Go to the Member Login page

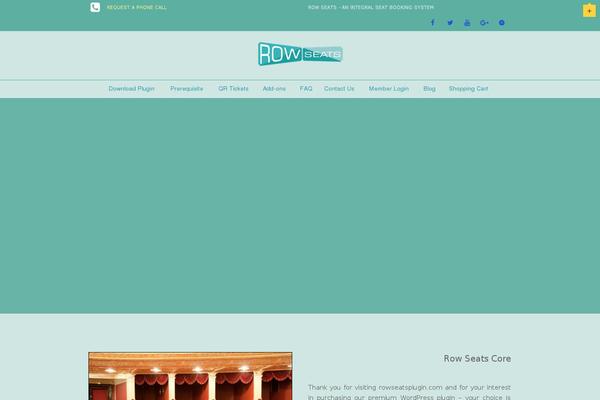click(x=389, y=88)
